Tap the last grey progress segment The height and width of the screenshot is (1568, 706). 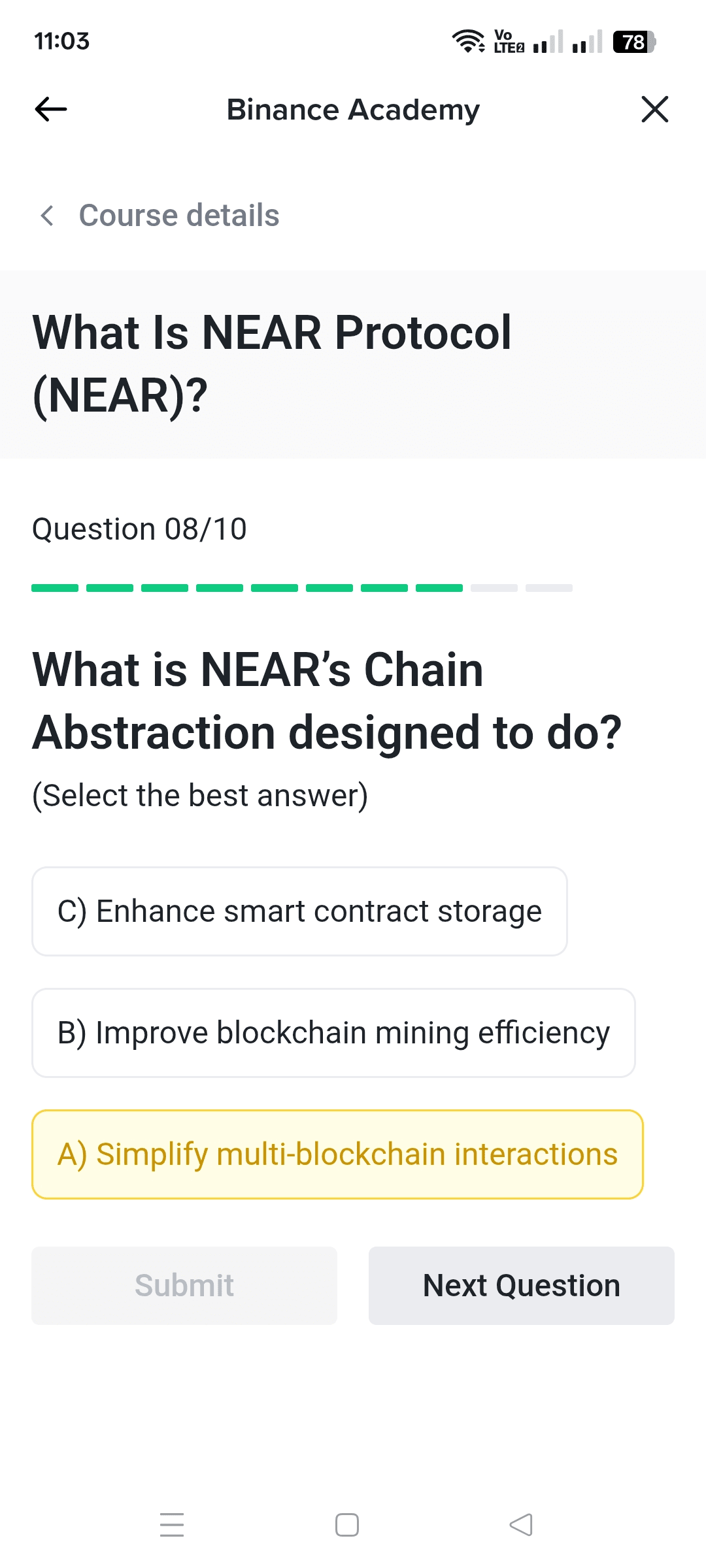point(549,588)
